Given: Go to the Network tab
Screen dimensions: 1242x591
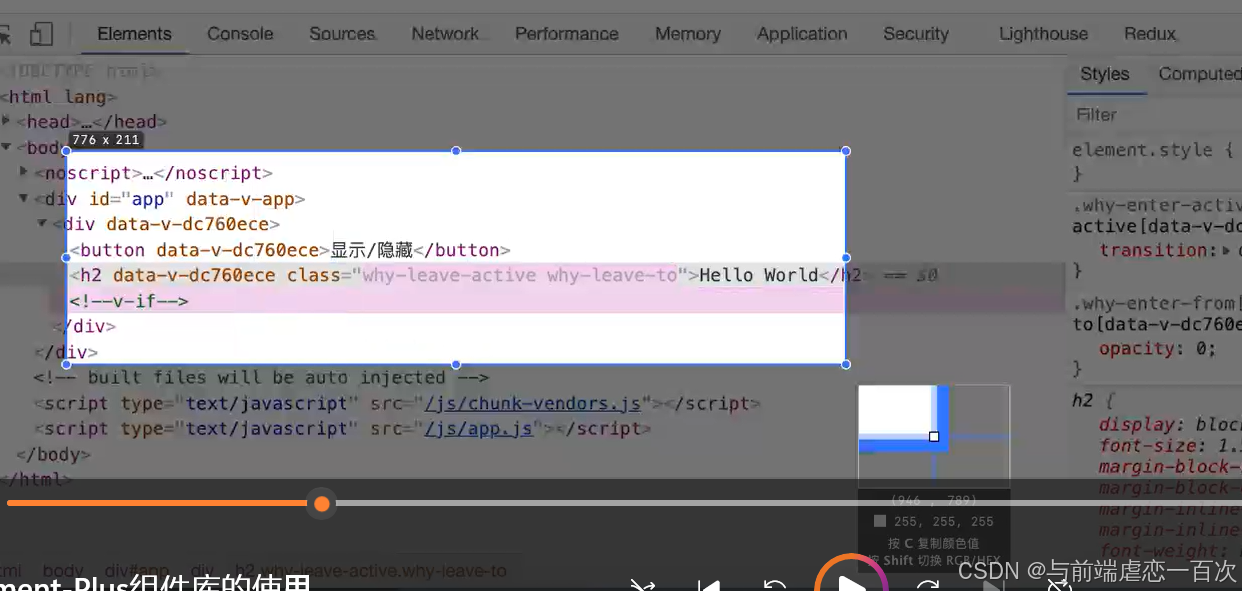Looking at the screenshot, I should pos(445,34).
